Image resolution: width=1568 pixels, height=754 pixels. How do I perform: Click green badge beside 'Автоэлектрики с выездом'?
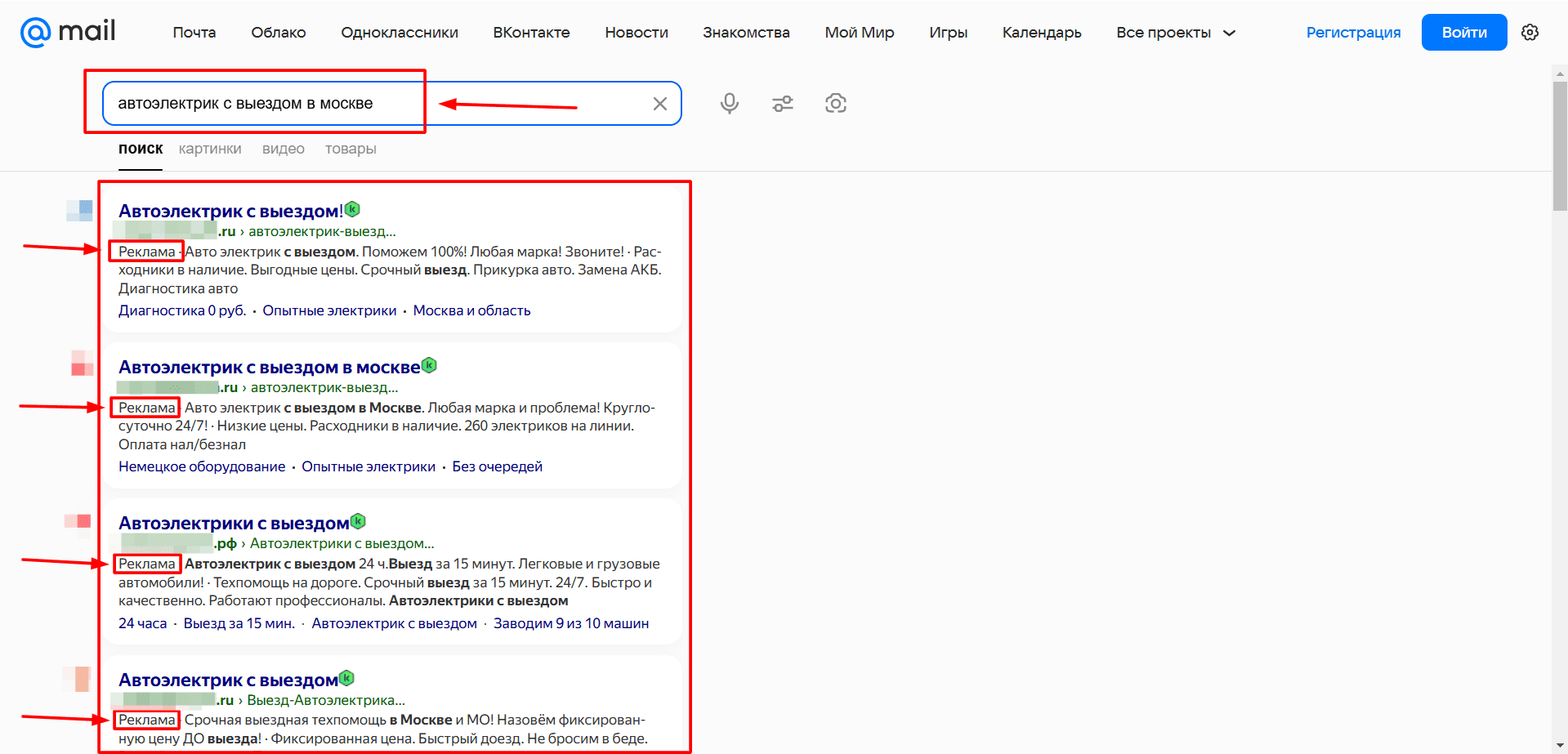[x=358, y=521]
